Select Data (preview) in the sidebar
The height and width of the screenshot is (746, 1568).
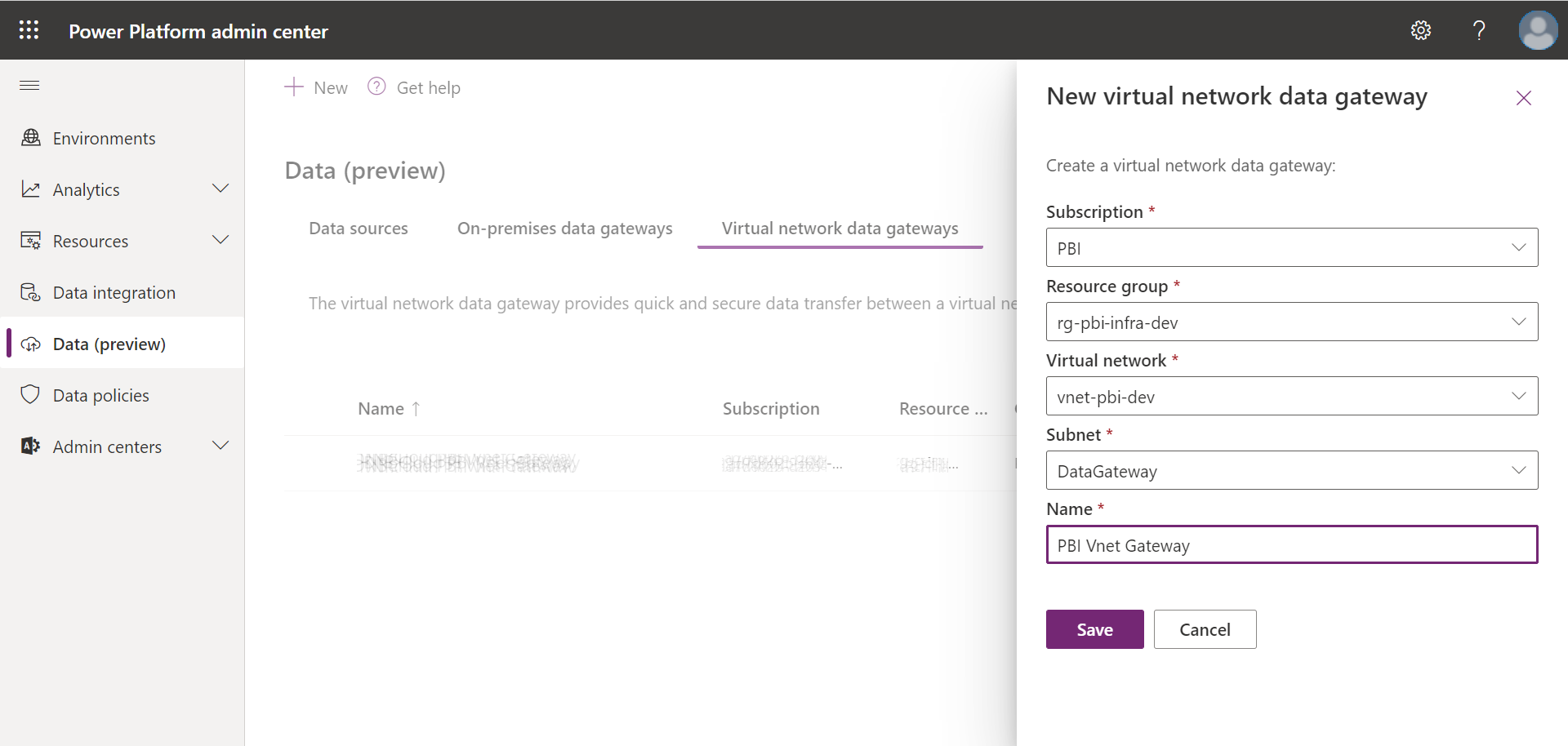pos(109,344)
